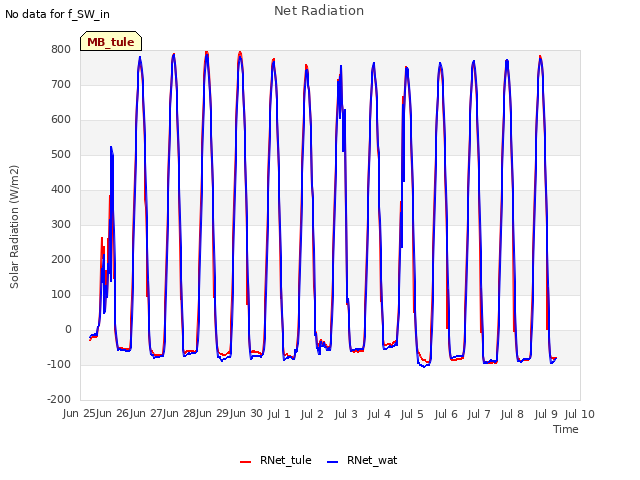
Task: Click the 300 y-axis tick label
Action: pyautogui.click(x=61, y=224)
